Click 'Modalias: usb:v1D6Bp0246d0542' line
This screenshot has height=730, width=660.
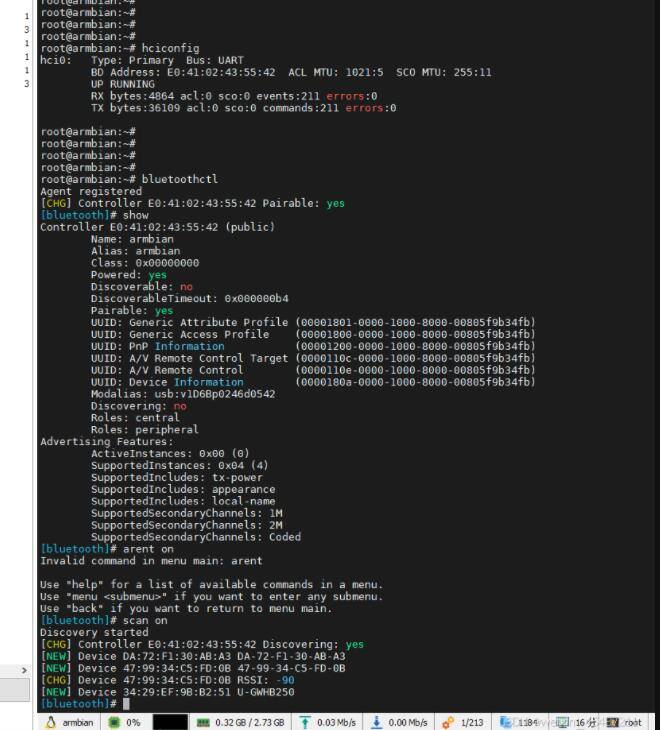click(183, 394)
